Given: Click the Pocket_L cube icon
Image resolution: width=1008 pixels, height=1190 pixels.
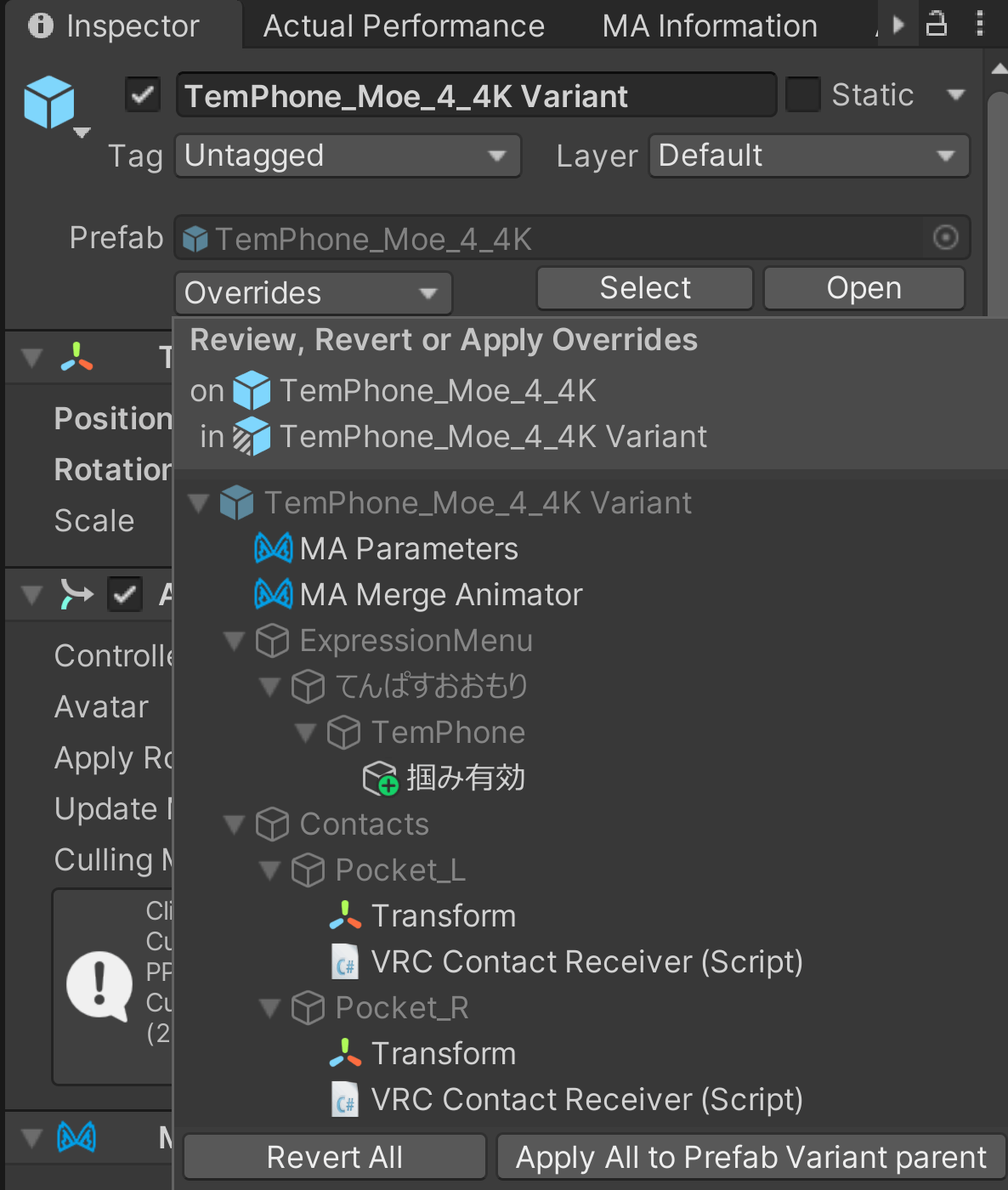Looking at the screenshot, I should coord(308,870).
